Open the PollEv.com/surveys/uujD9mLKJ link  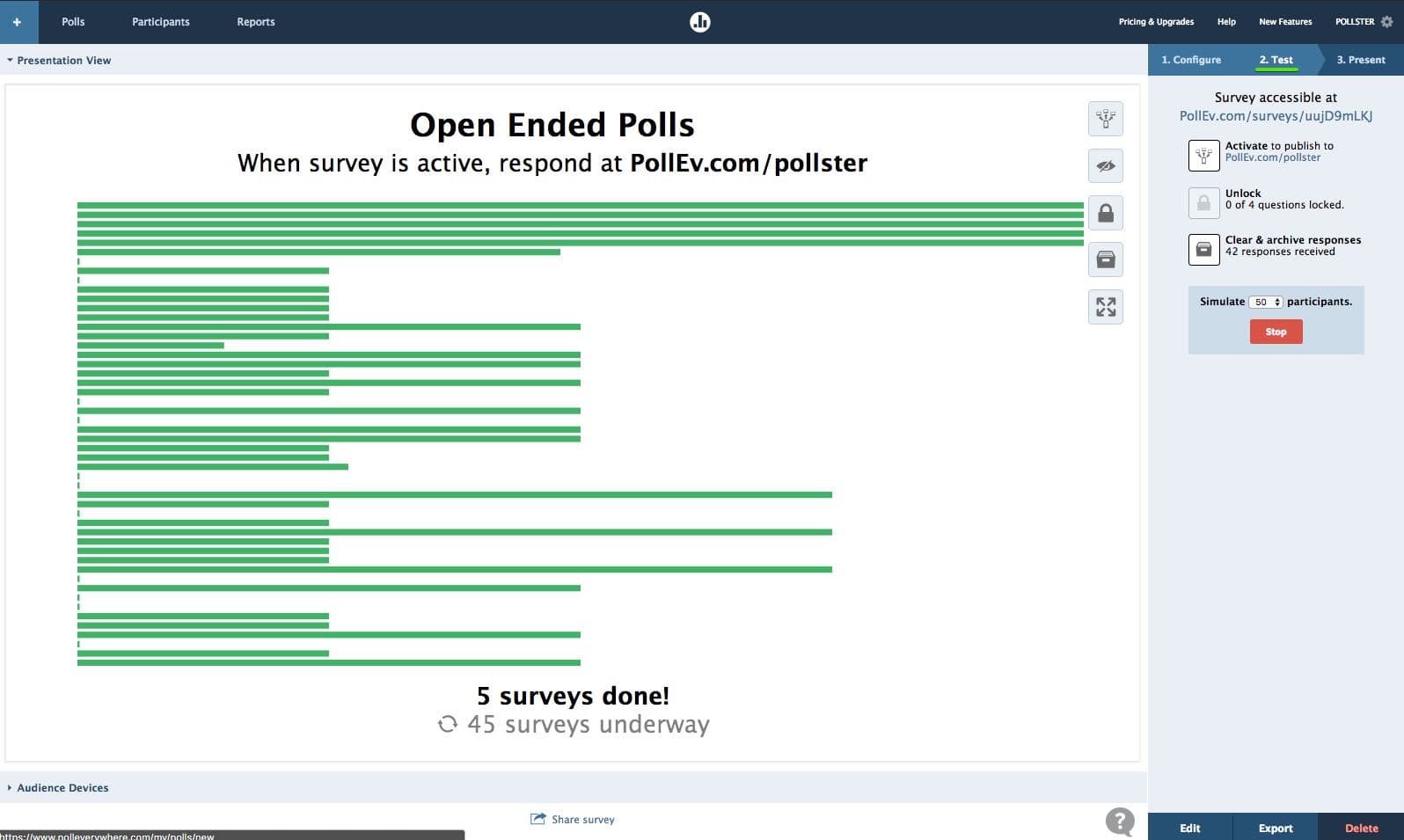1276,116
